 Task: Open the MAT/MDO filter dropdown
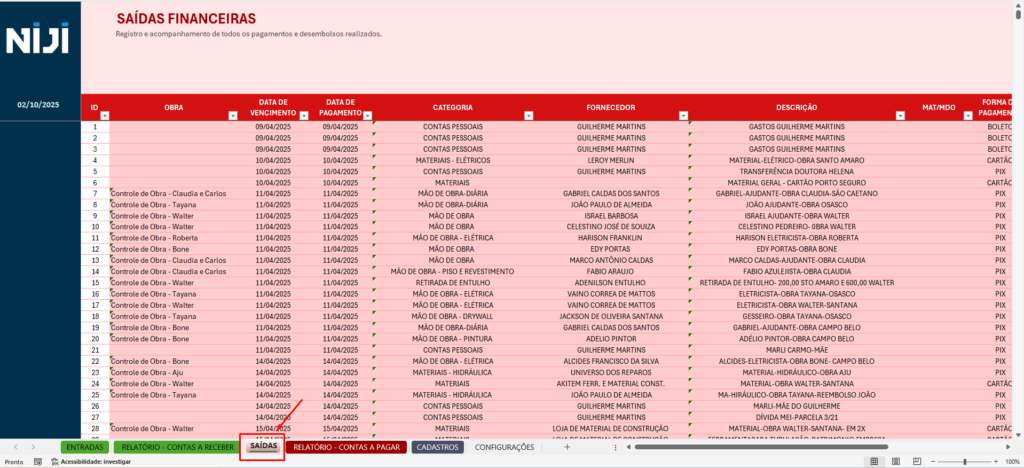pos(968,115)
